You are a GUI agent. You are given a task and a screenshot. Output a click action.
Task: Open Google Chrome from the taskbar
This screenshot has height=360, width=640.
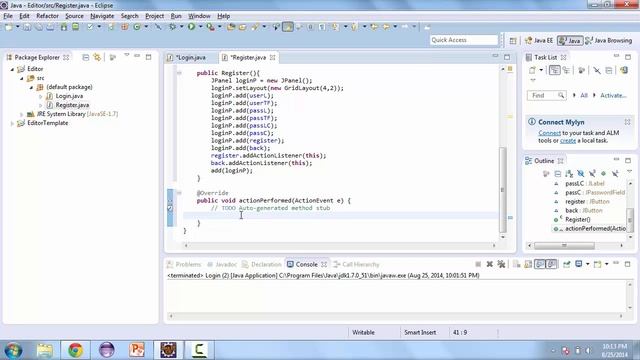click(x=76, y=350)
